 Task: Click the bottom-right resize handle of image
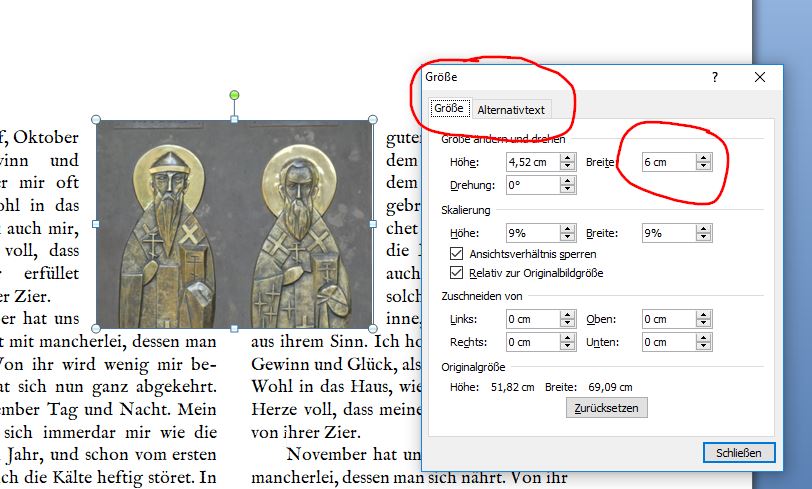point(373,328)
